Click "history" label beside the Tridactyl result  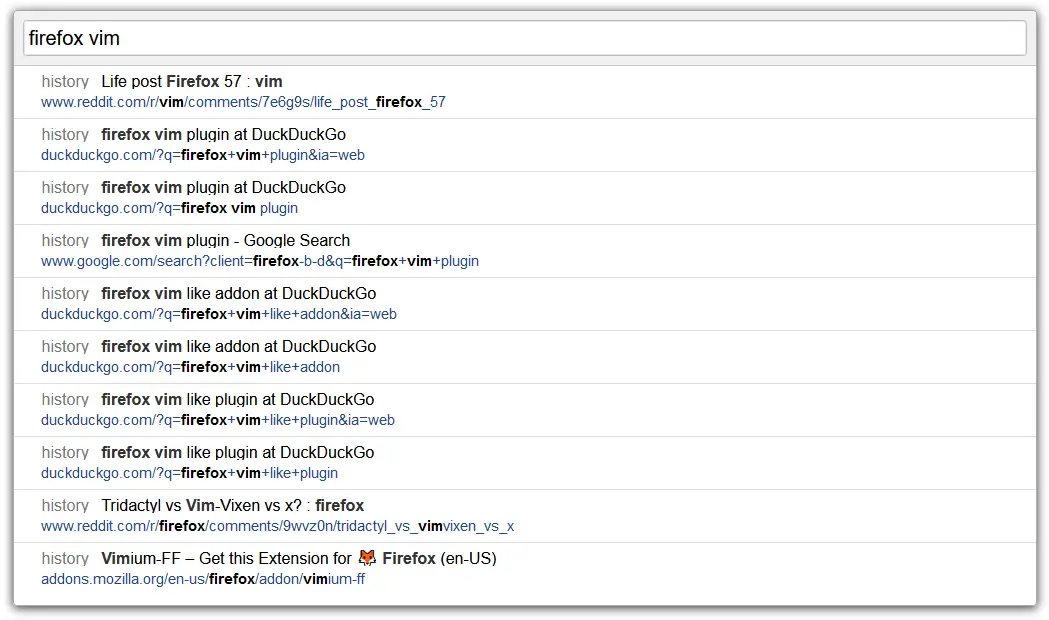(65, 506)
